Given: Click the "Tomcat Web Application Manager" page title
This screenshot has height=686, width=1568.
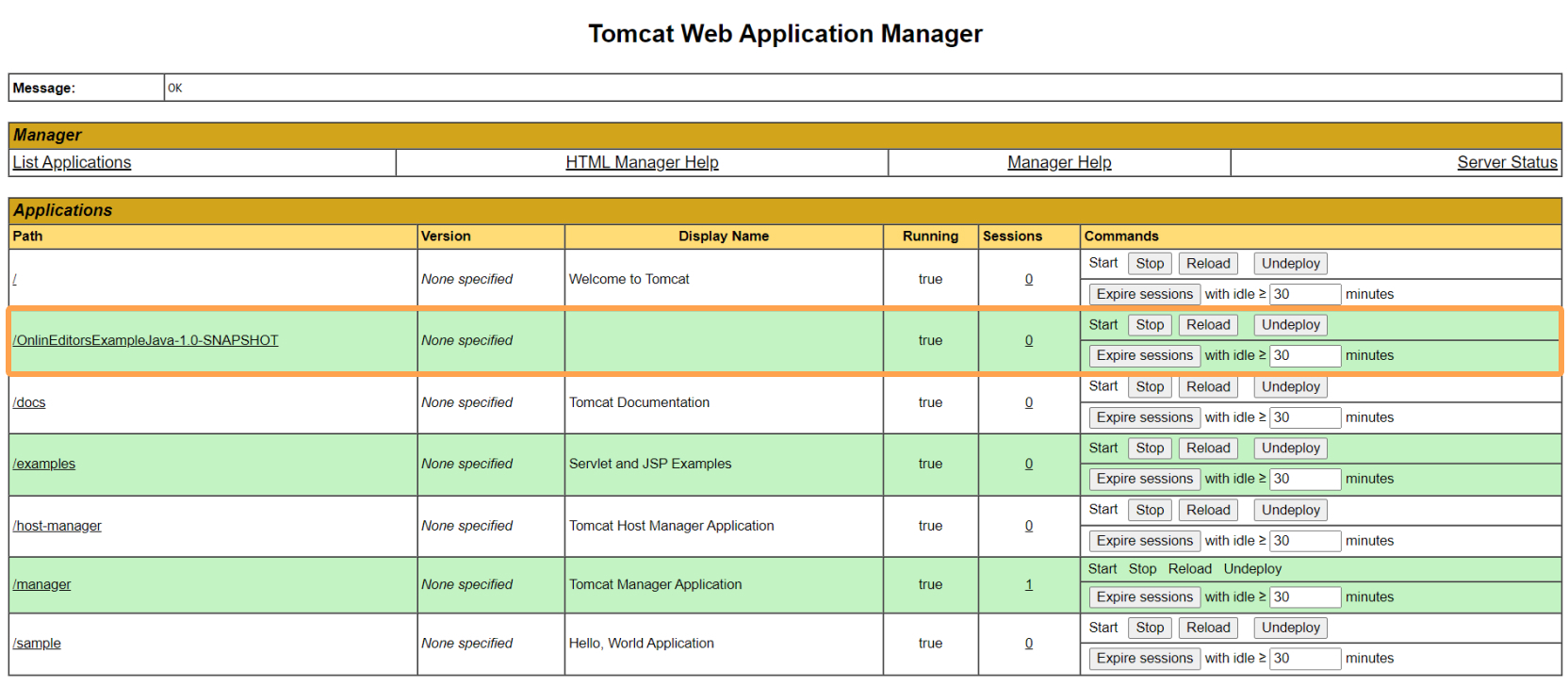Looking at the screenshot, I should 785,34.
